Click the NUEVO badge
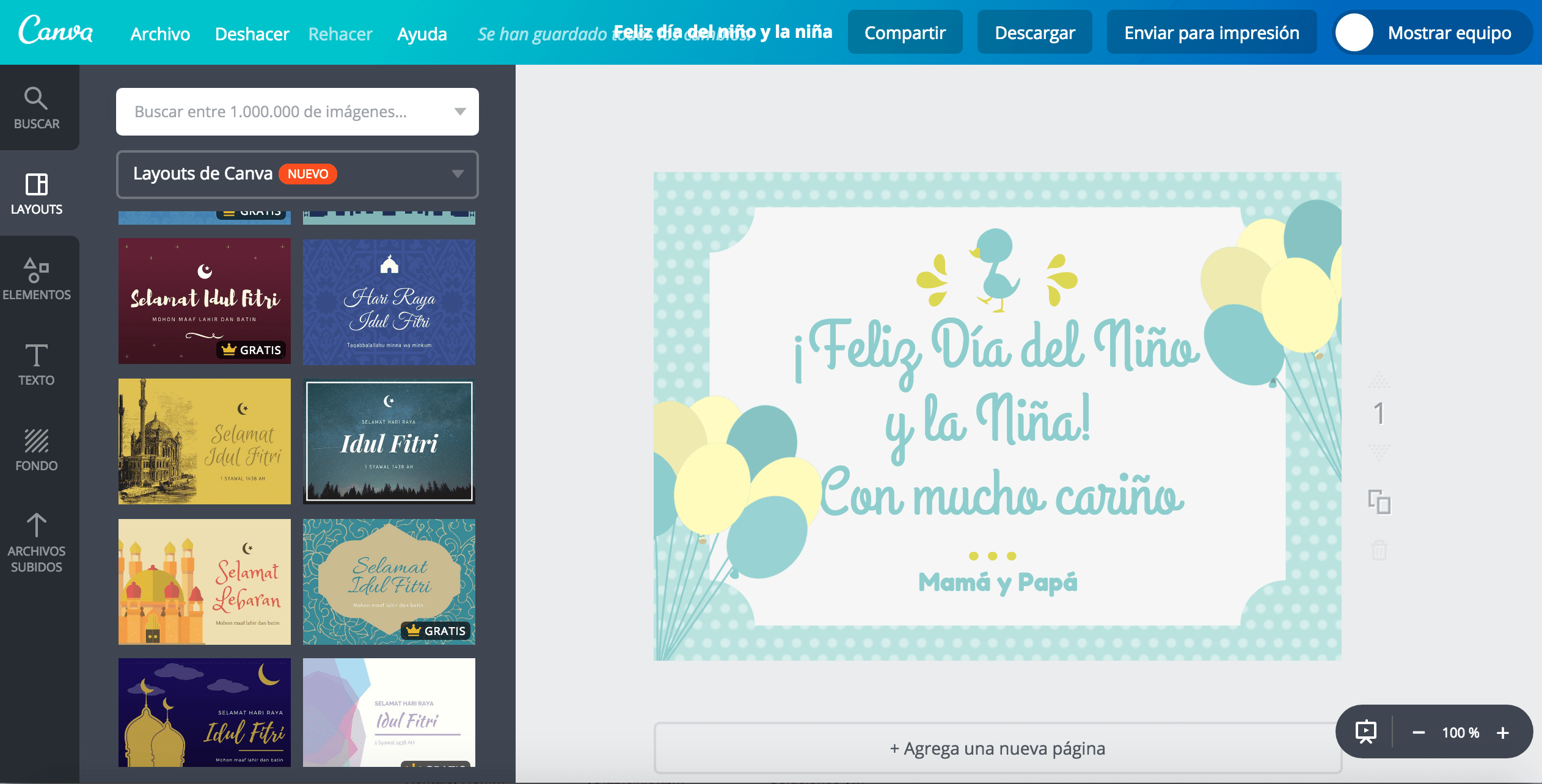 308,174
